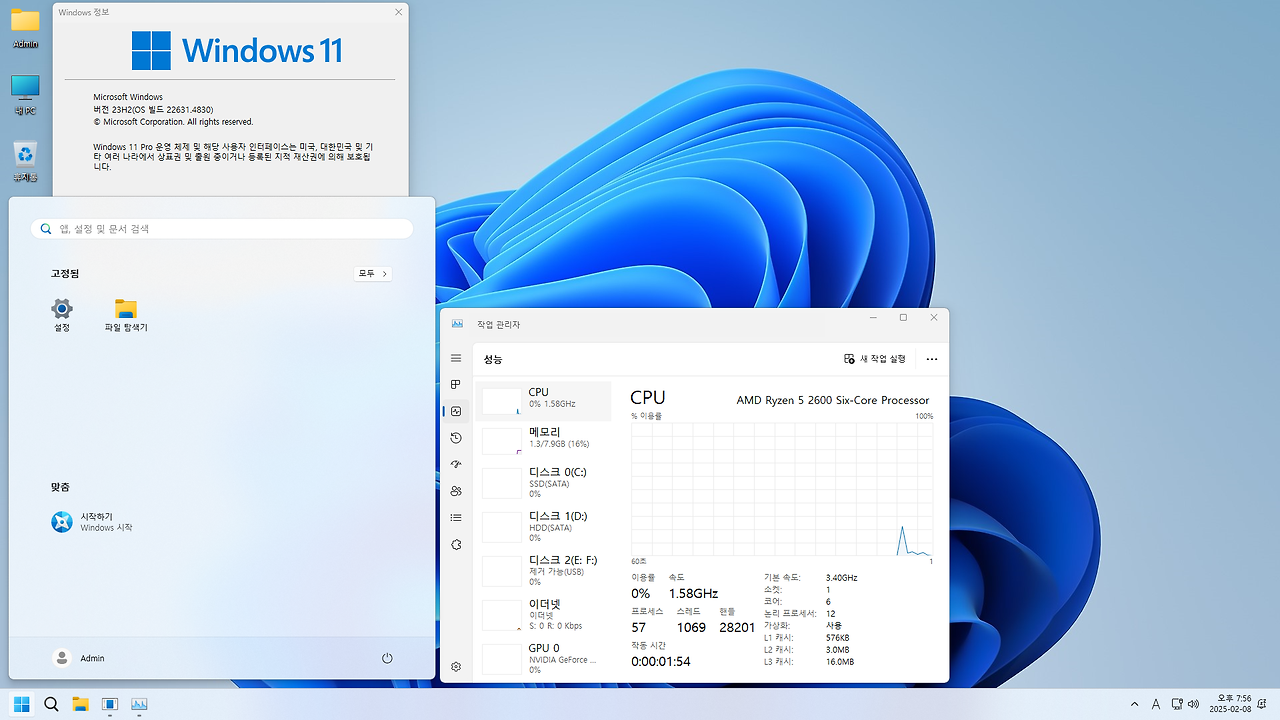The image size is (1280, 720).
Task: Open network status tray icon
Action: [1177, 705]
